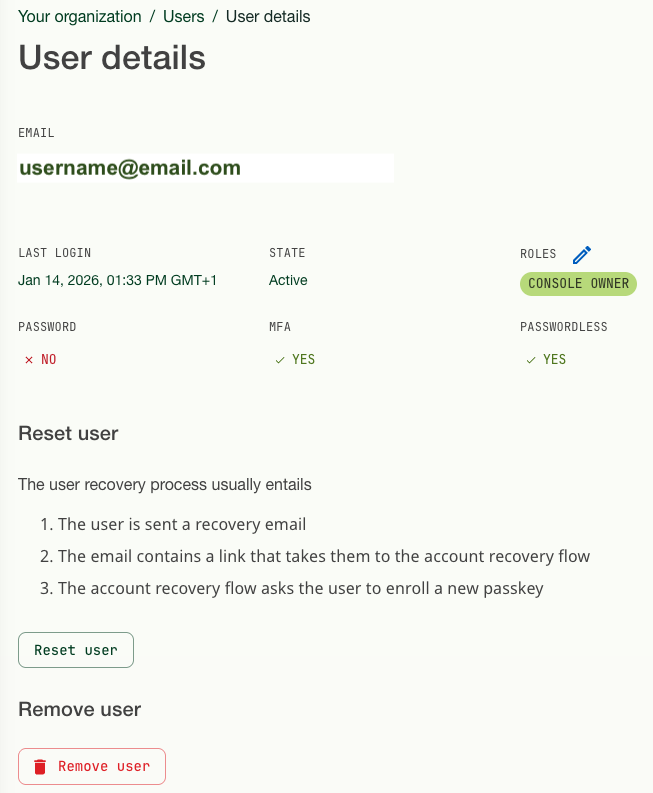This screenshot has height=793, width=653.
Task: Click the pencil icon to edit roles
Action: [582, 254]
